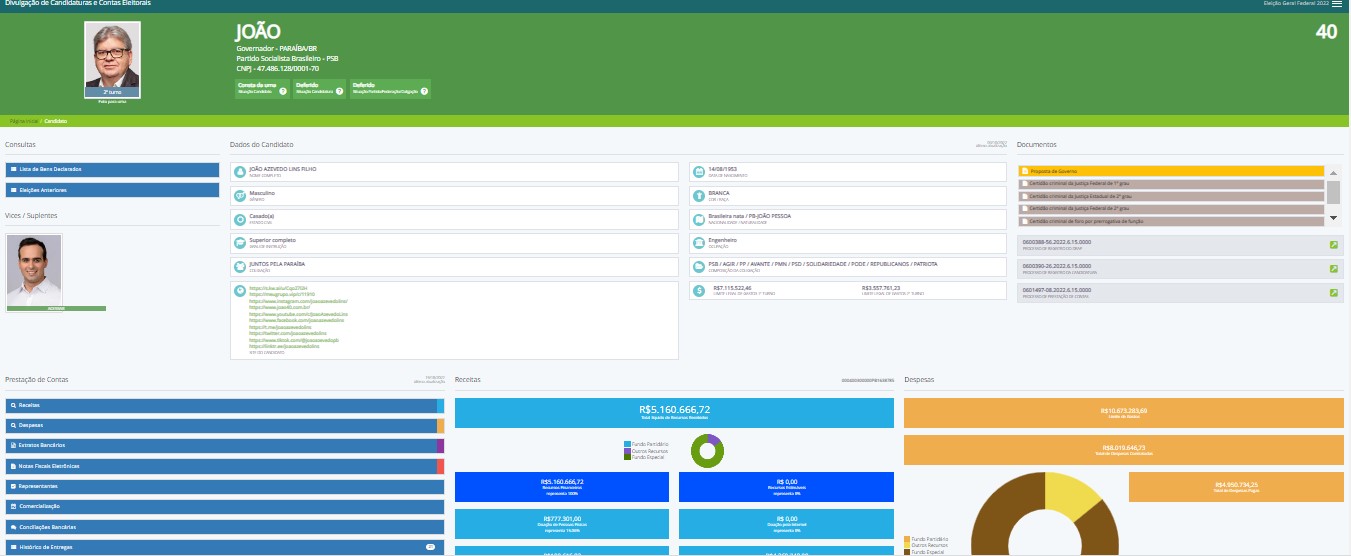Open the 'Proposta de Governo' document

coord(1171,171)
